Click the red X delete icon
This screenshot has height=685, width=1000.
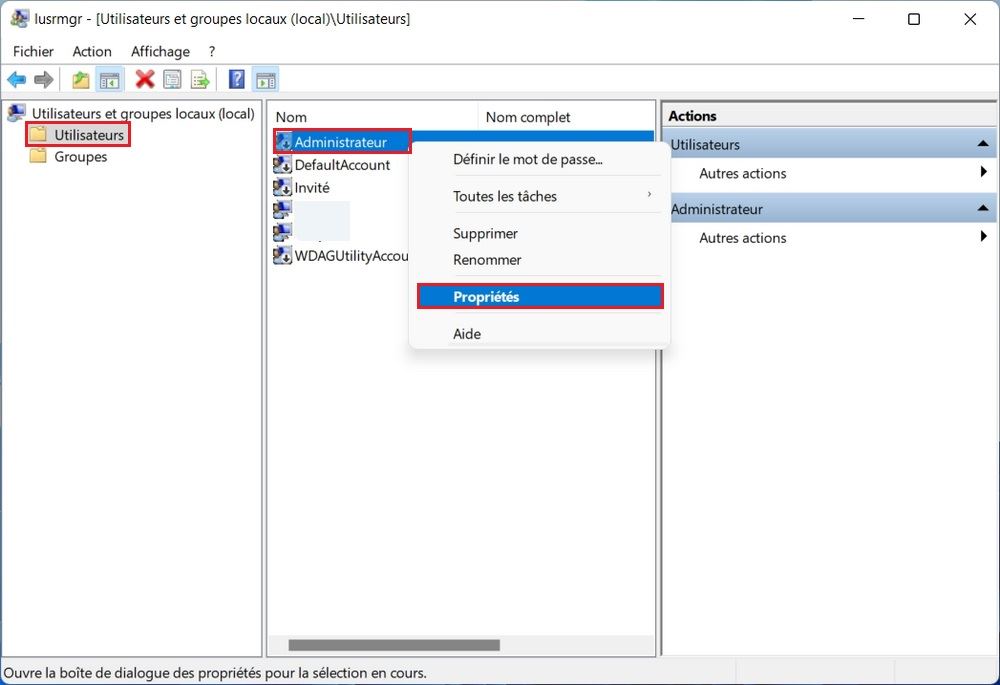145,80
